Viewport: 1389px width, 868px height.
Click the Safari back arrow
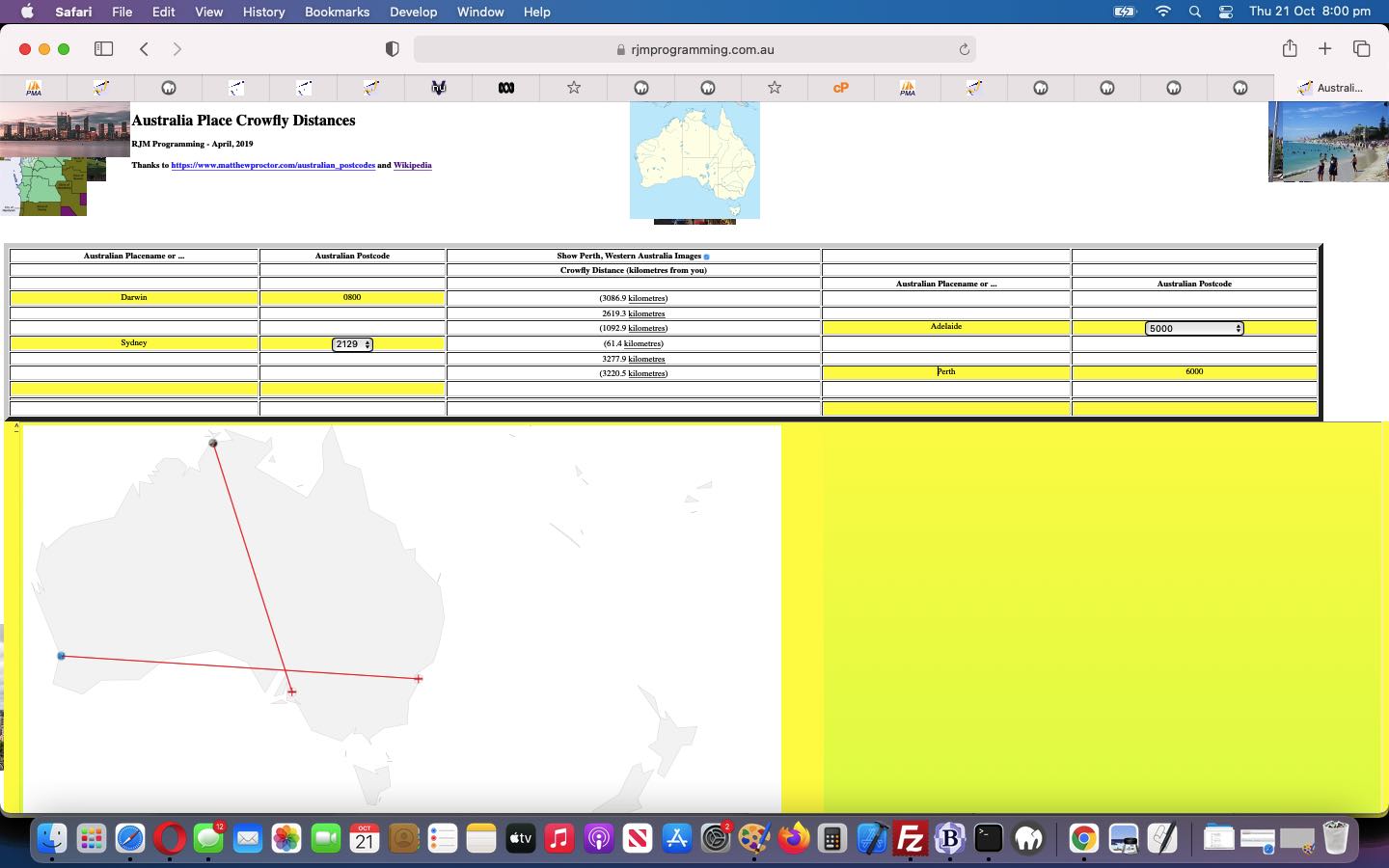[144, 49]
